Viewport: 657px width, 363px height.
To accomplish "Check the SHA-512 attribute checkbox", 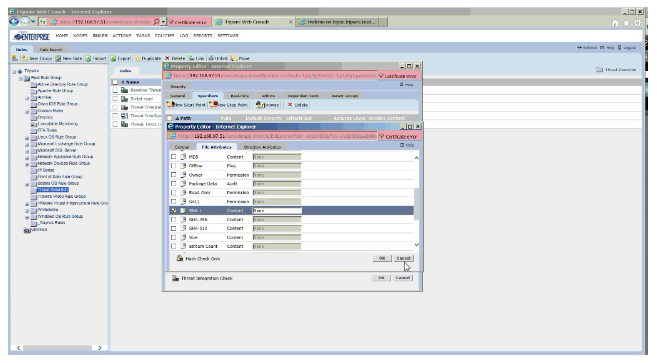I will click(173, 228).
